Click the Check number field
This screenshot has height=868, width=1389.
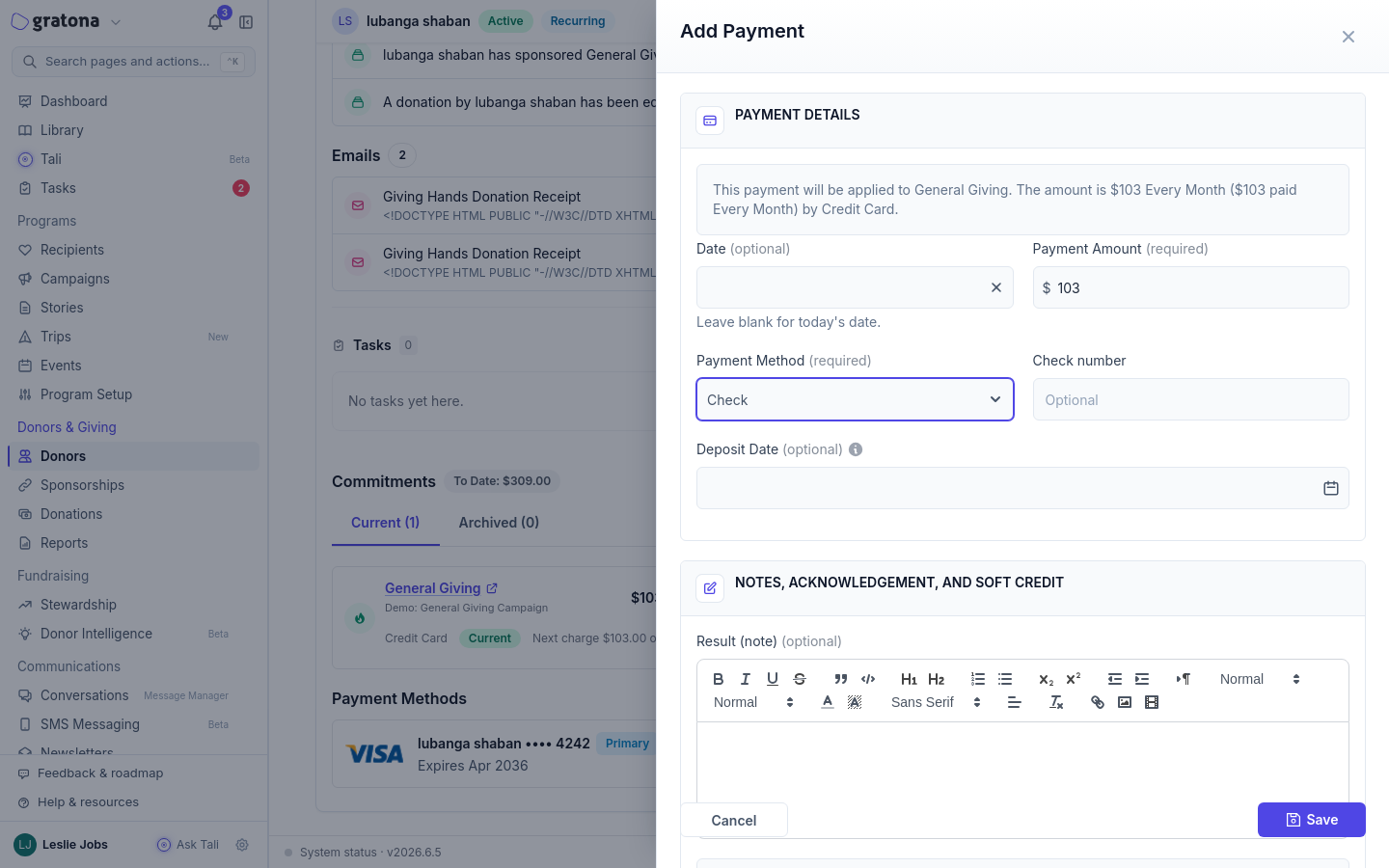point(1190,399)
